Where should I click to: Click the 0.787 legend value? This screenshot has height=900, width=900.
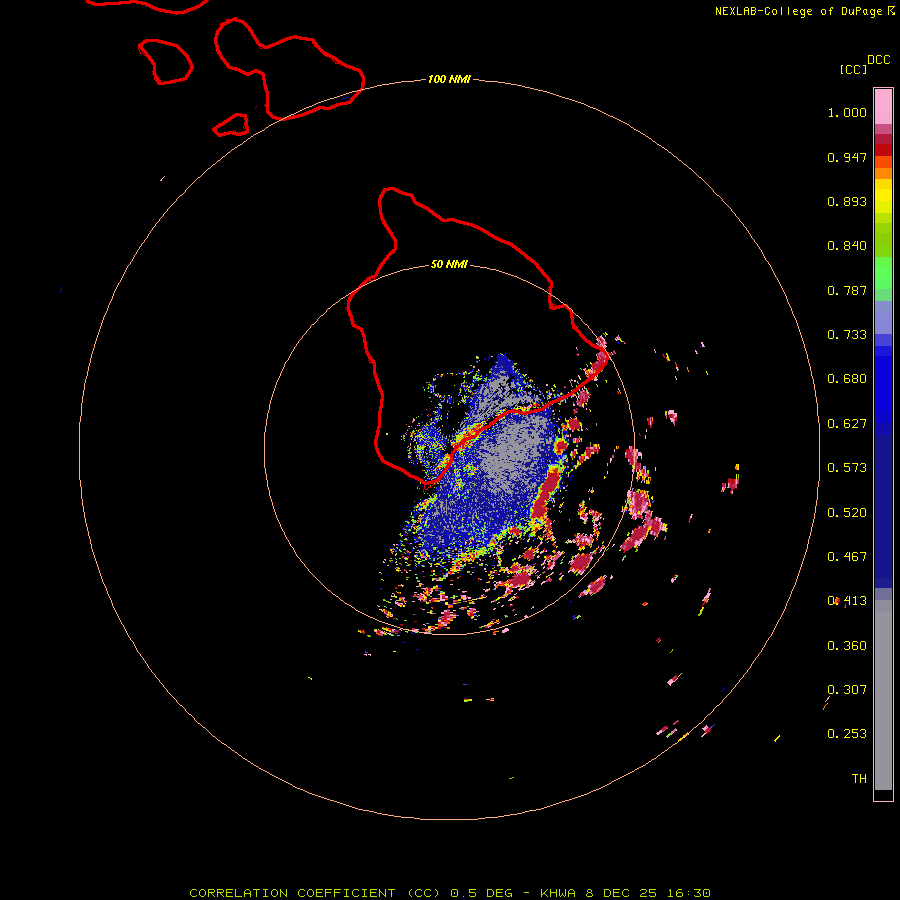coord(847,290)
